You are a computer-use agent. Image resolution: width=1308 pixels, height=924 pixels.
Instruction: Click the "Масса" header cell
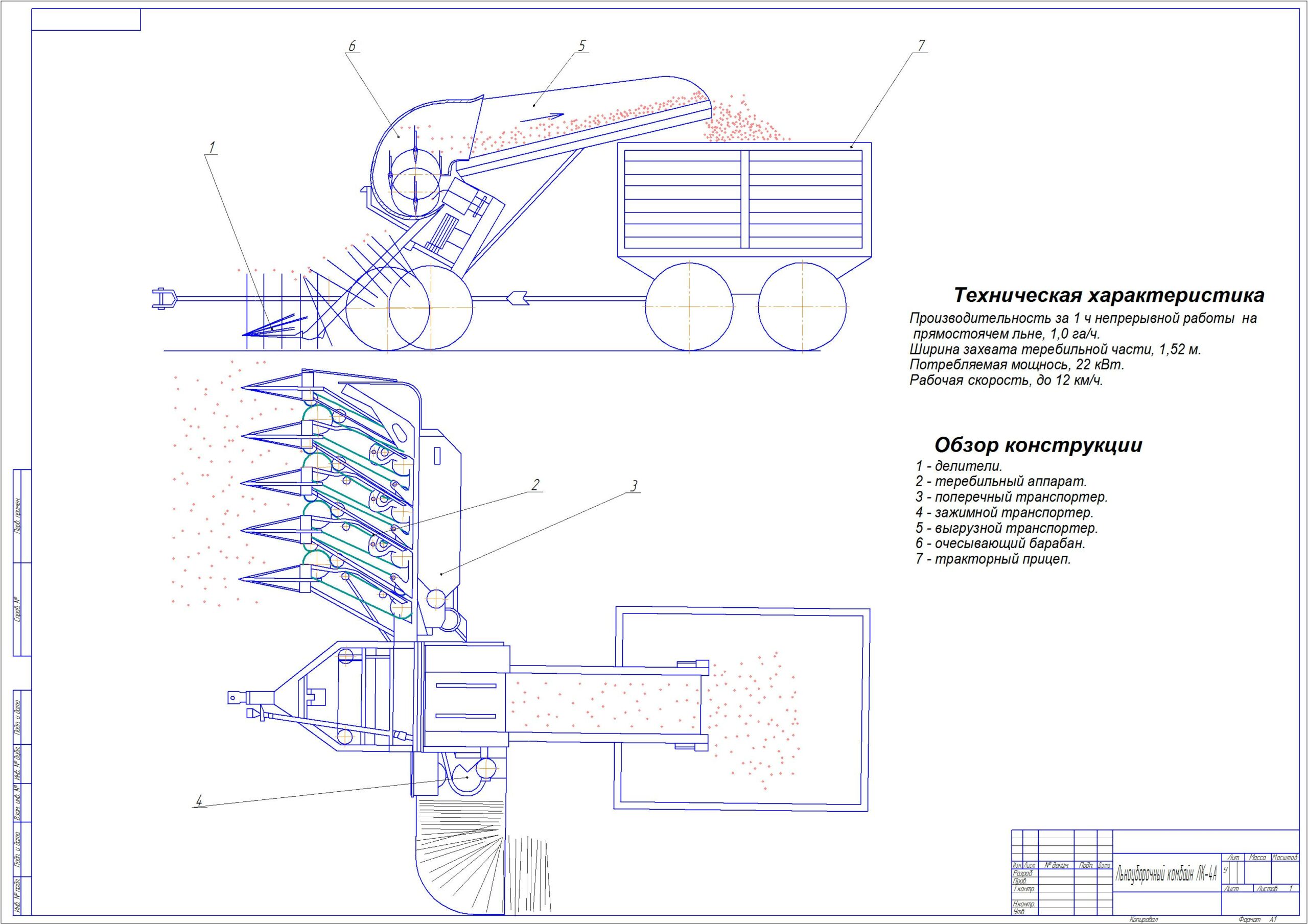(1257, 858)
